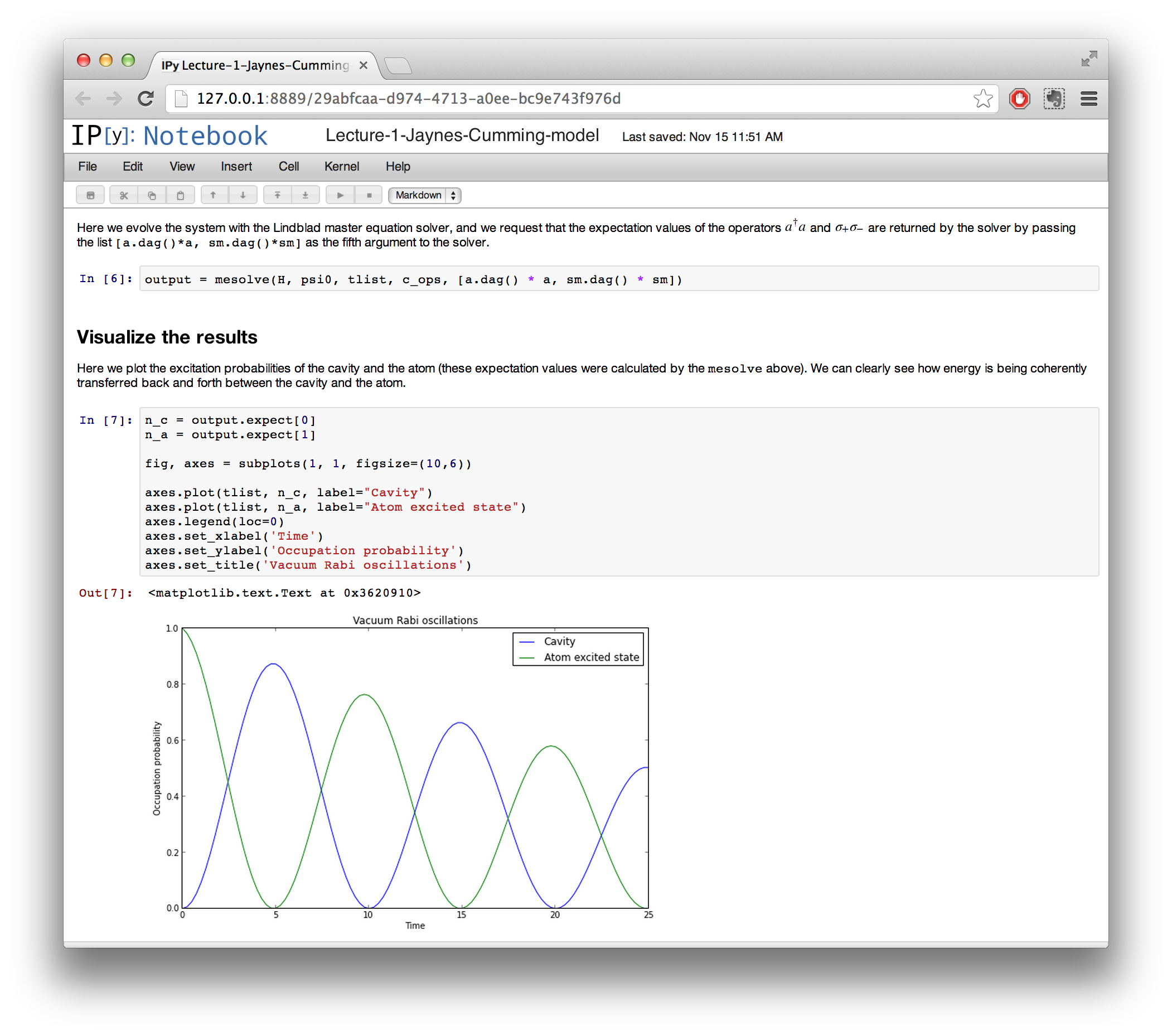
Task: Click the notebook title Lecture-1-Jaynes-Cumming-model
Action: pyautogui.click(x=462, y=135)
